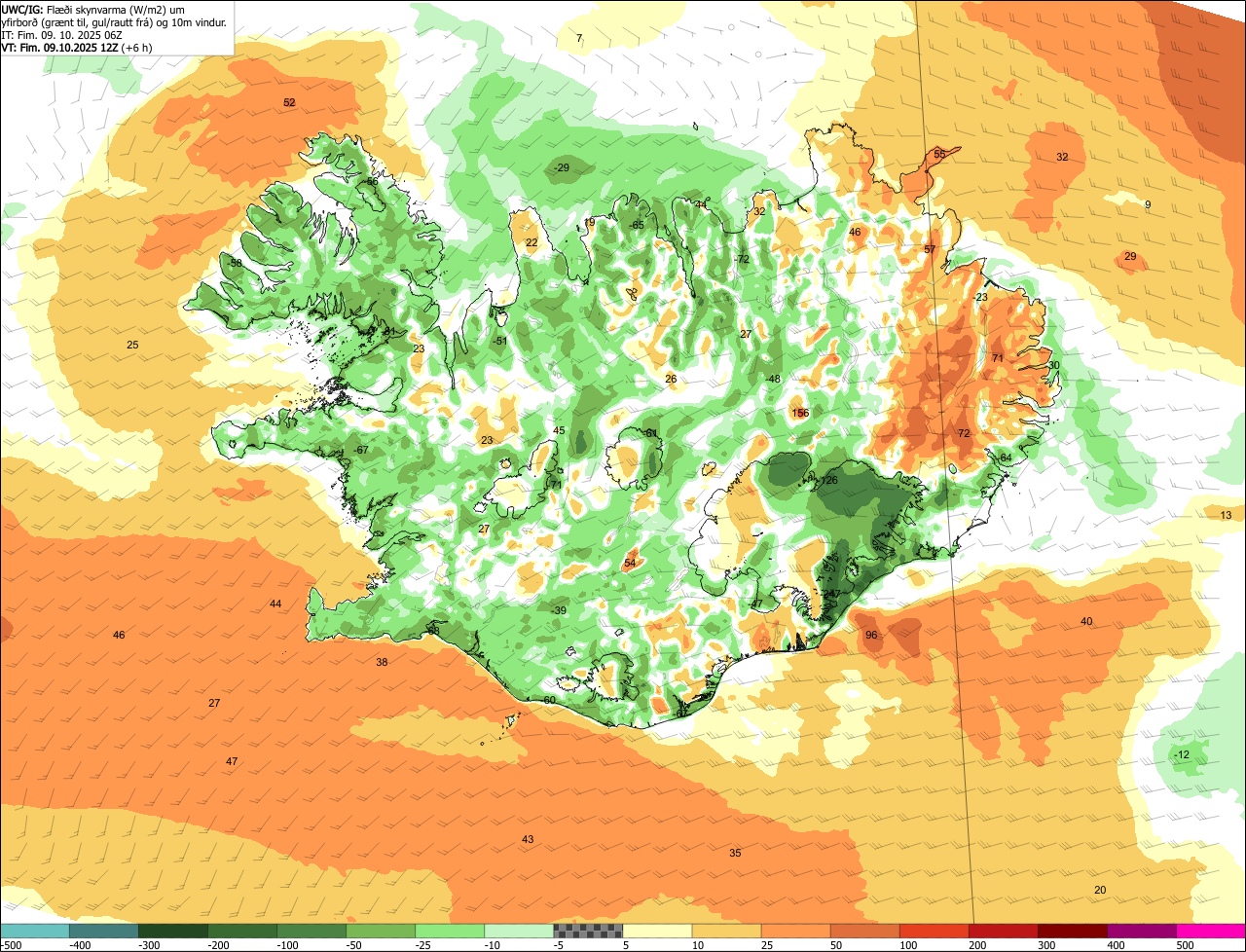Select the light green swatch labeled -25
Image resolution: width=1246 pixels, height=952 pixels.
click(x=449, y=931)
